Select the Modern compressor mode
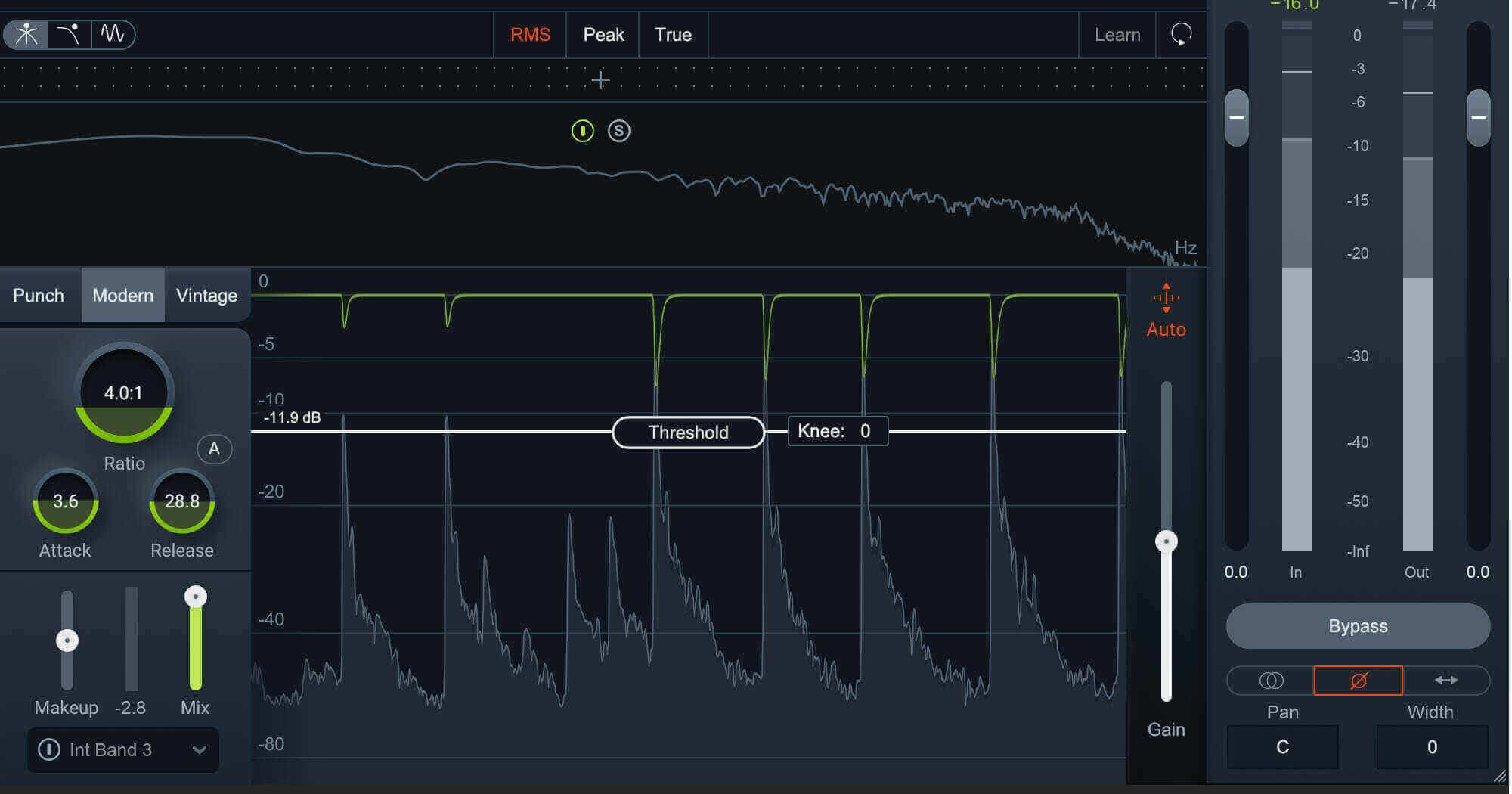This screenshot has height=794, width=1512. [122, 295]
